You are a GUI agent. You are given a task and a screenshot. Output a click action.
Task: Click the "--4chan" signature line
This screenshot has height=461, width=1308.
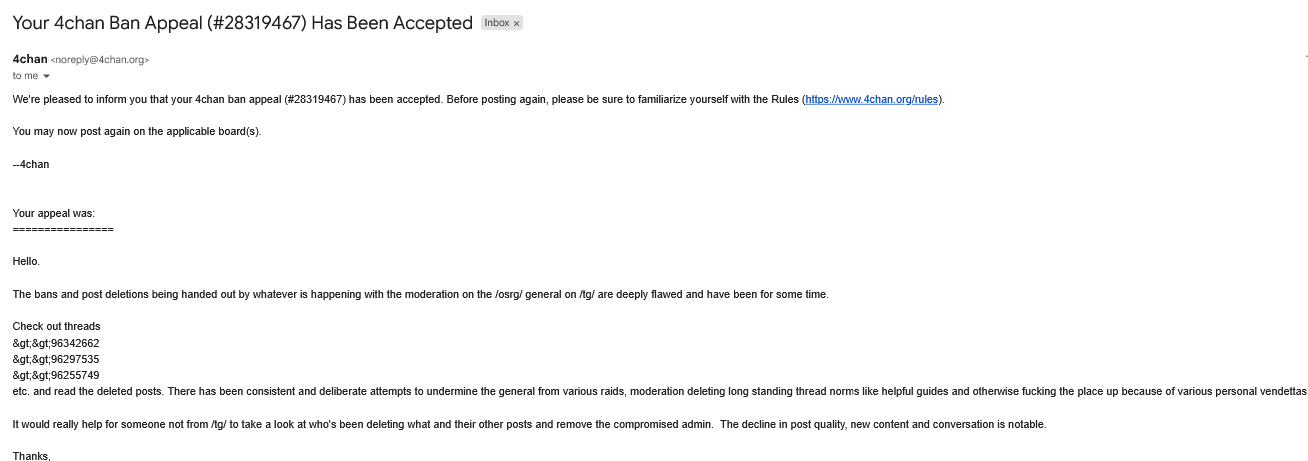coord(31,164)
